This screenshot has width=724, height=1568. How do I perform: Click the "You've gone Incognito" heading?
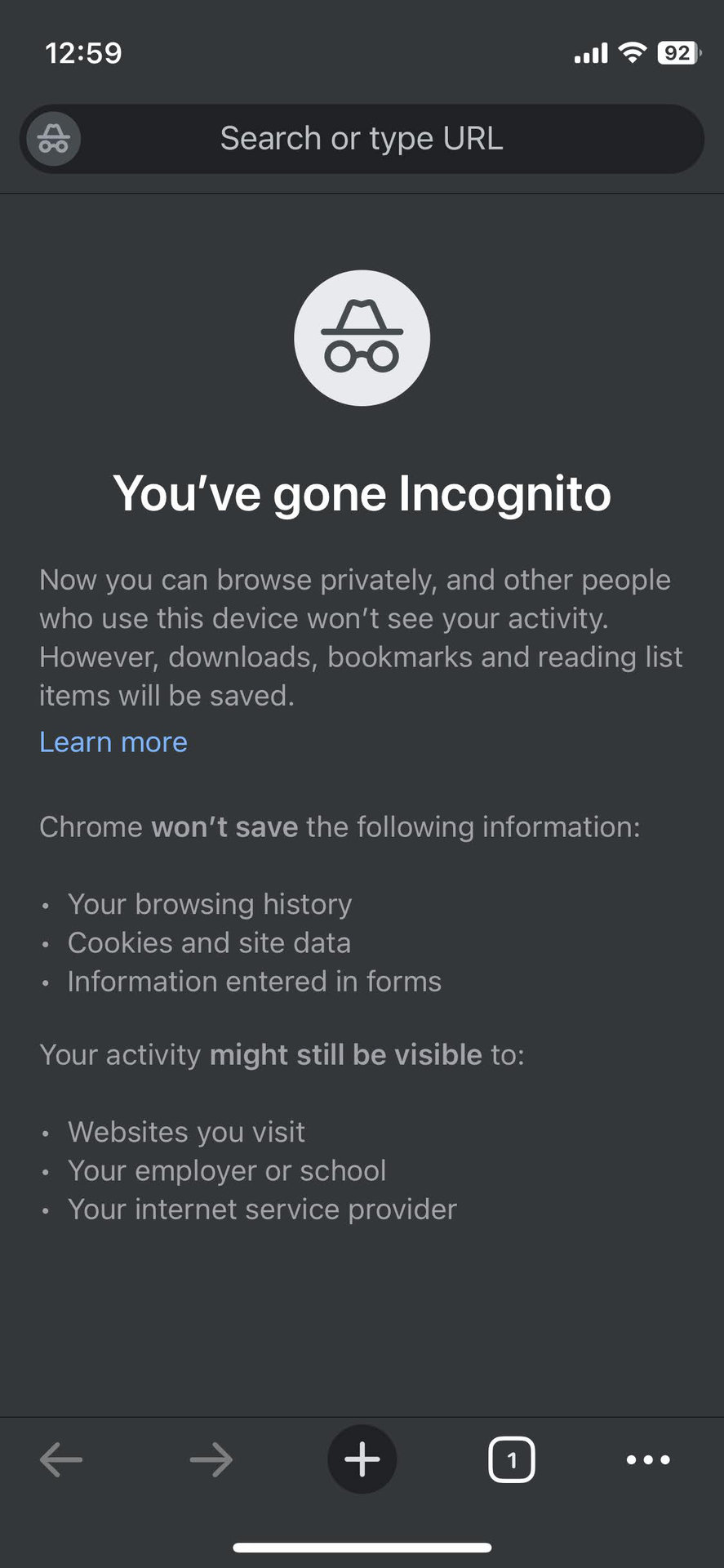point(362,493)
